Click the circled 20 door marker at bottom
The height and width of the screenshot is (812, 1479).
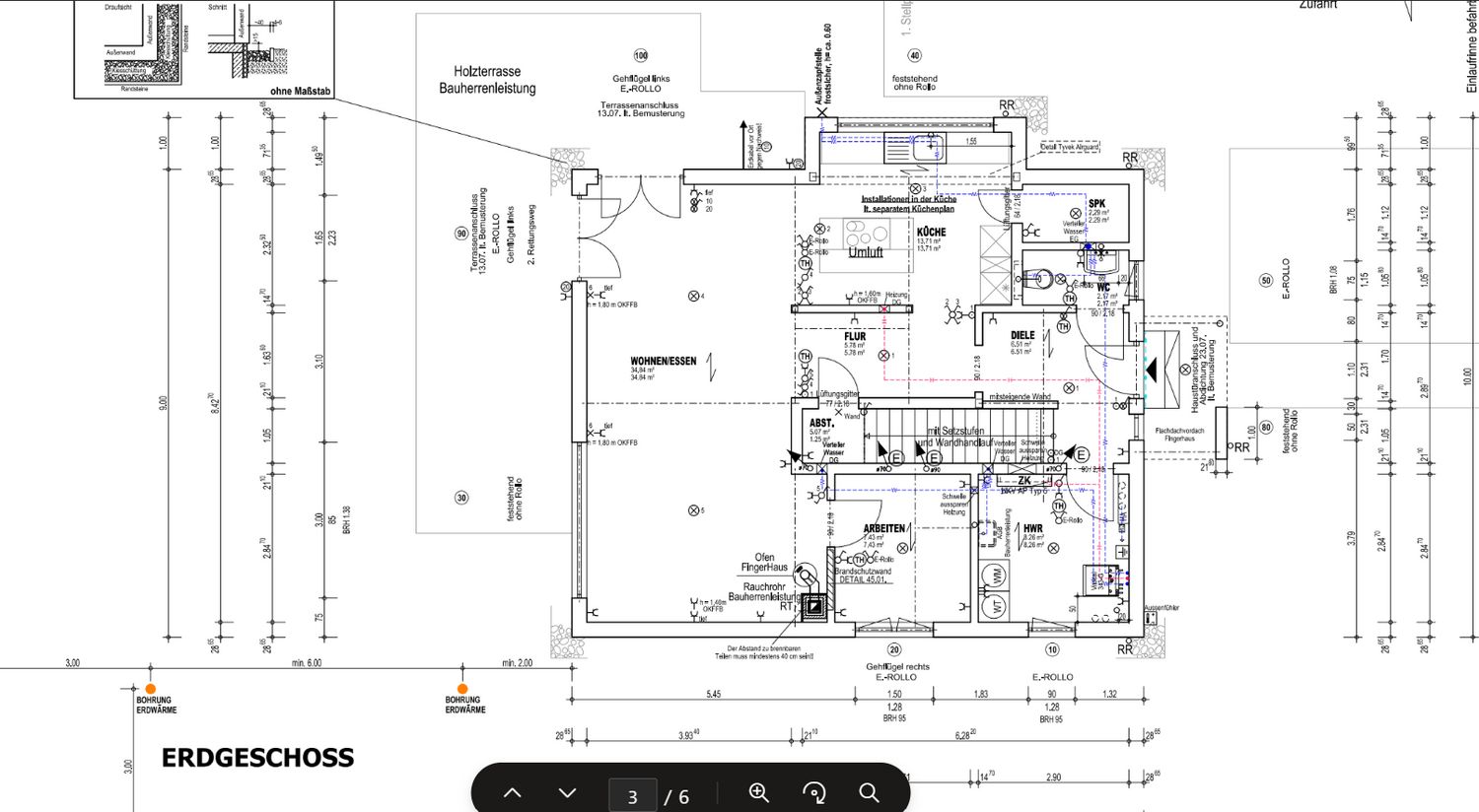[894, 649]
